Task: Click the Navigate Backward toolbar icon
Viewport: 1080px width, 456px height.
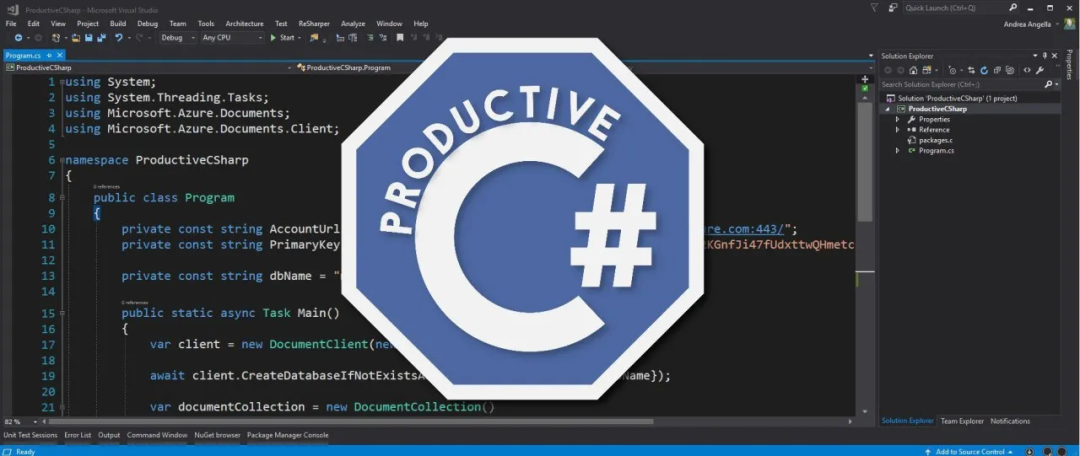Action: click(18, 38)
